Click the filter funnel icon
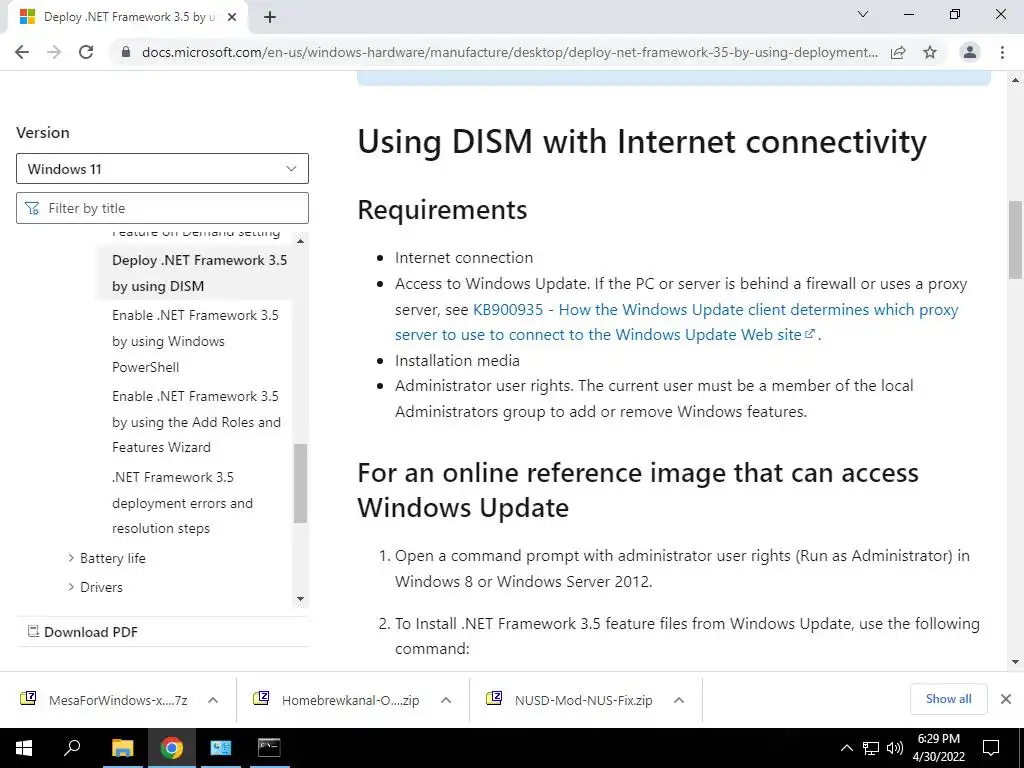 click(x=32, y=208)
